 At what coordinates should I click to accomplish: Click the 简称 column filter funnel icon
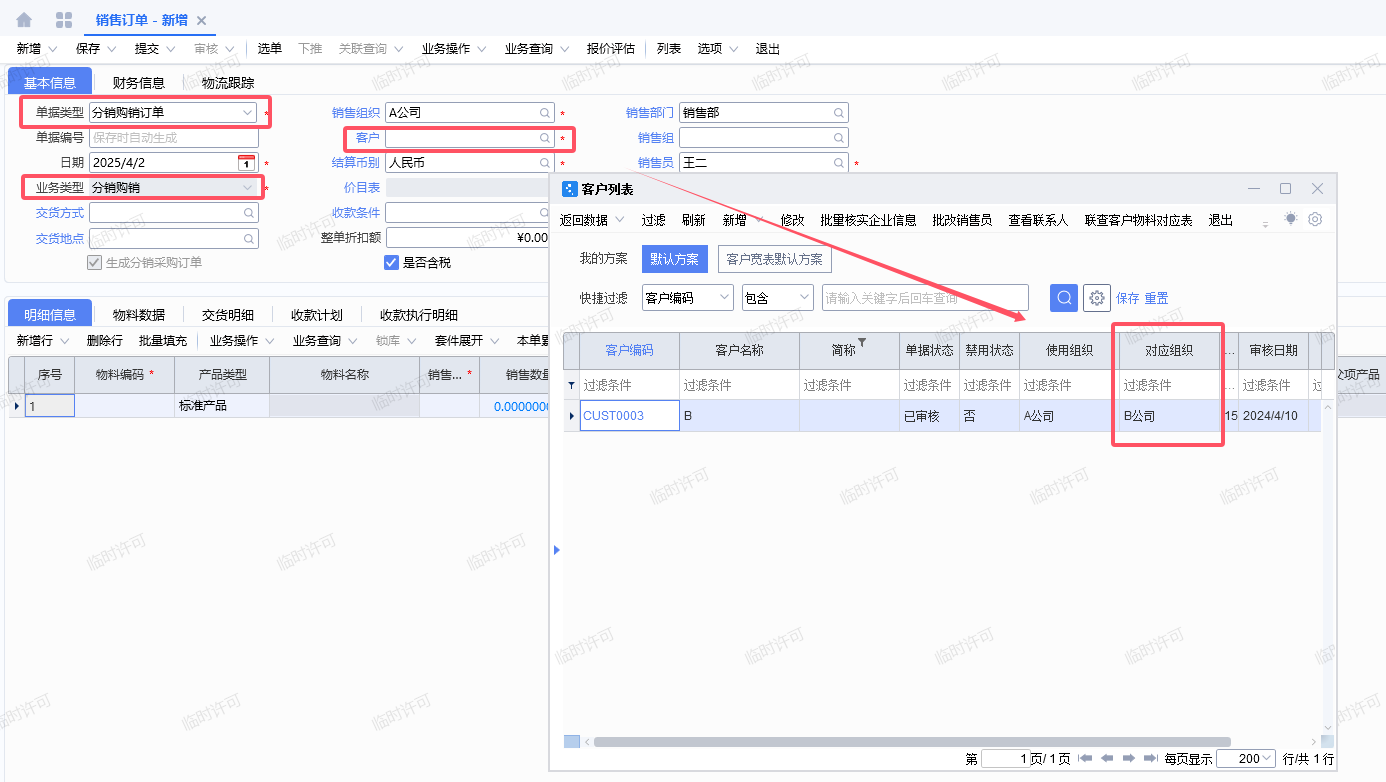[862, 344]
